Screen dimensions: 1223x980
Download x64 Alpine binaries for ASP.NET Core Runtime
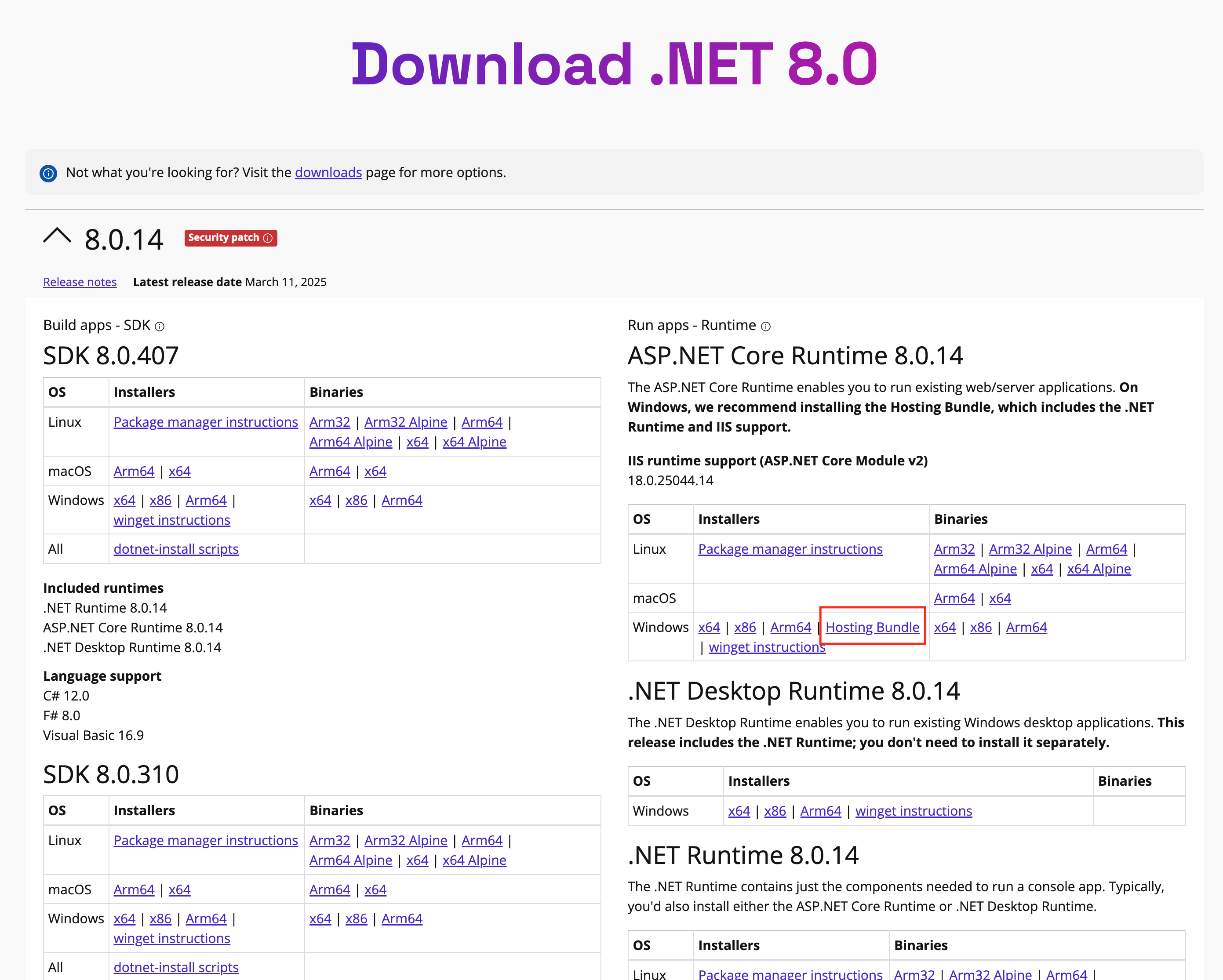point(1099,569)
